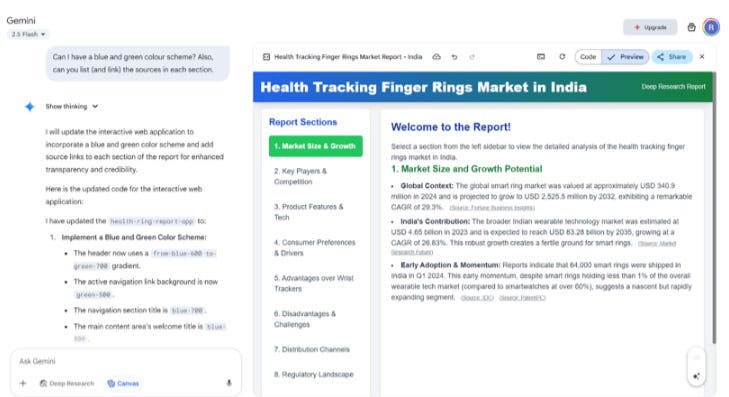Screen dimensions: 729x397
Task: Share the canvas report
Action: tap(672, 57)
